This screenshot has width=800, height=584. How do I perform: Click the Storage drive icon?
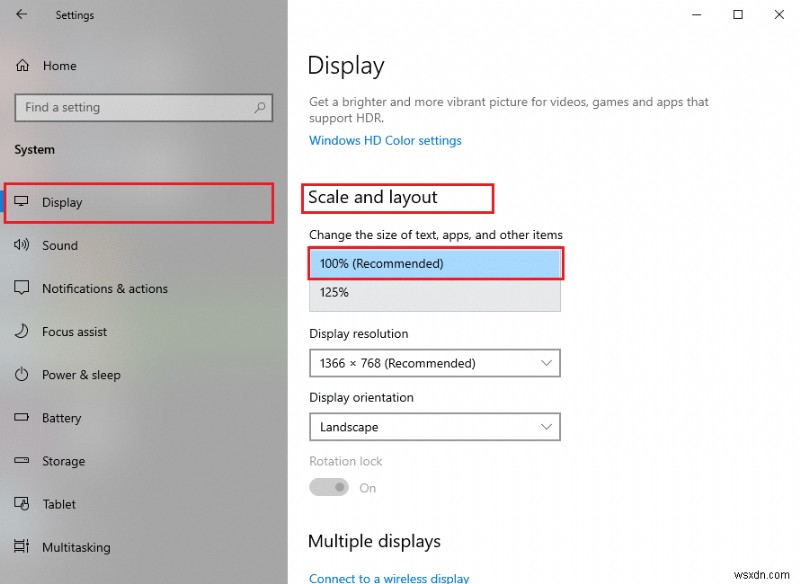(22, 461)
